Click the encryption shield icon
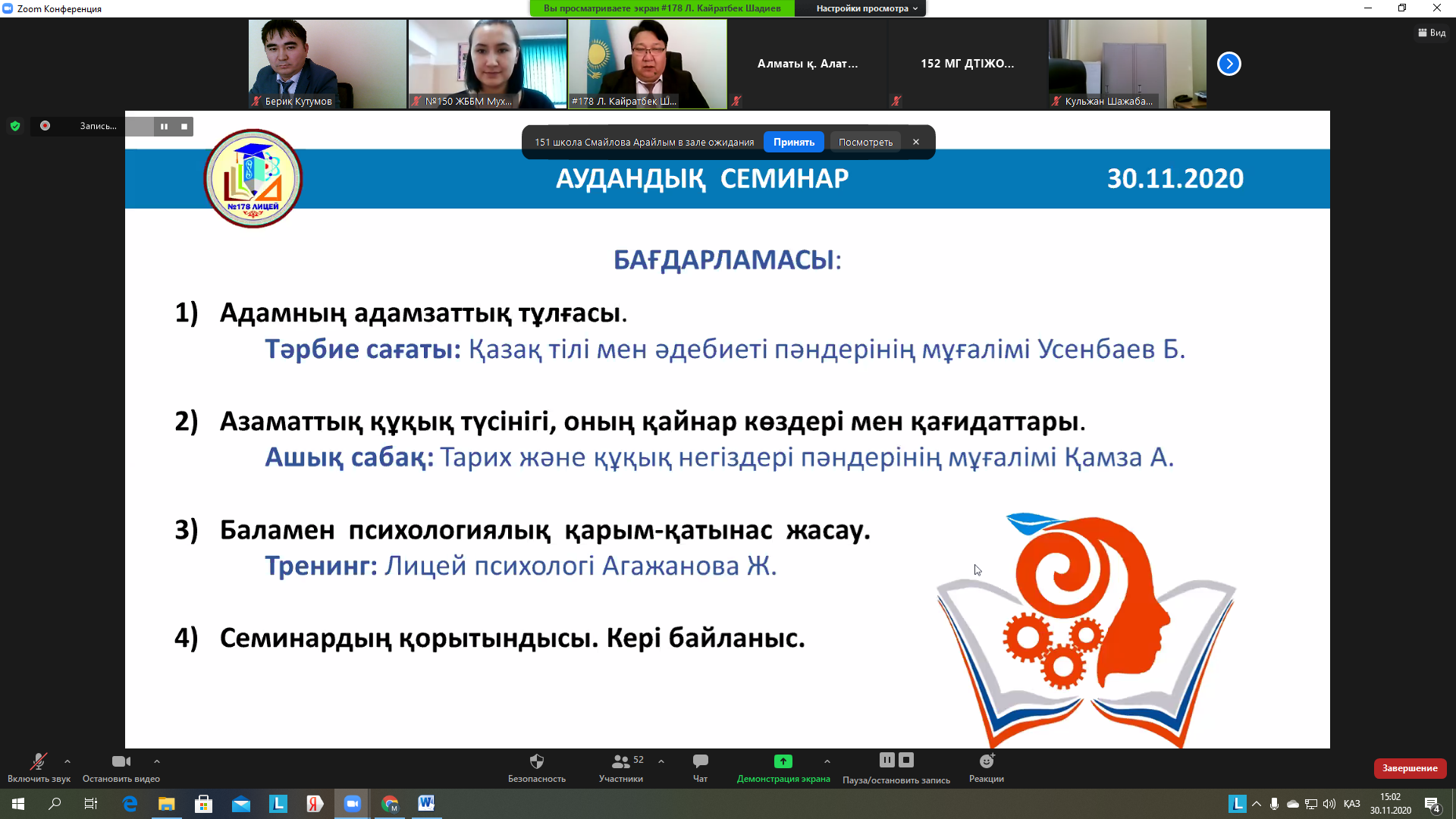Viewport: 1456px width, 819px height. (15, 126)
